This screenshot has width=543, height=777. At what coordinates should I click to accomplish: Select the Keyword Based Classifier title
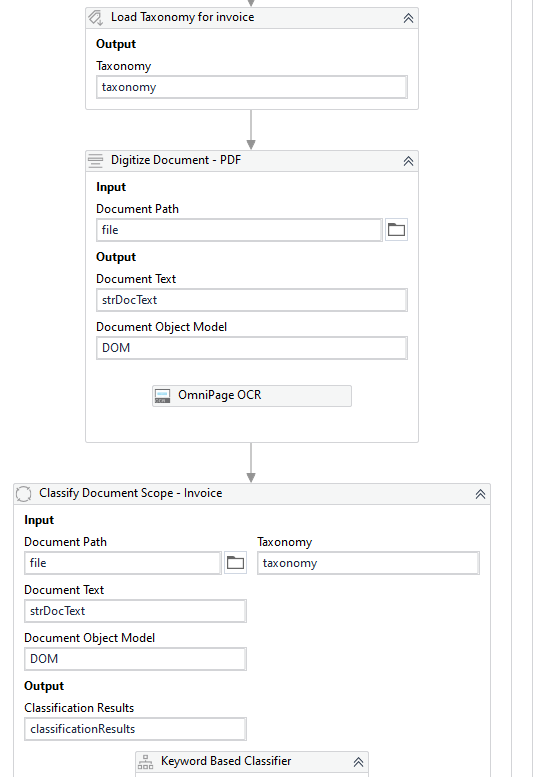[x=226, y=761]
